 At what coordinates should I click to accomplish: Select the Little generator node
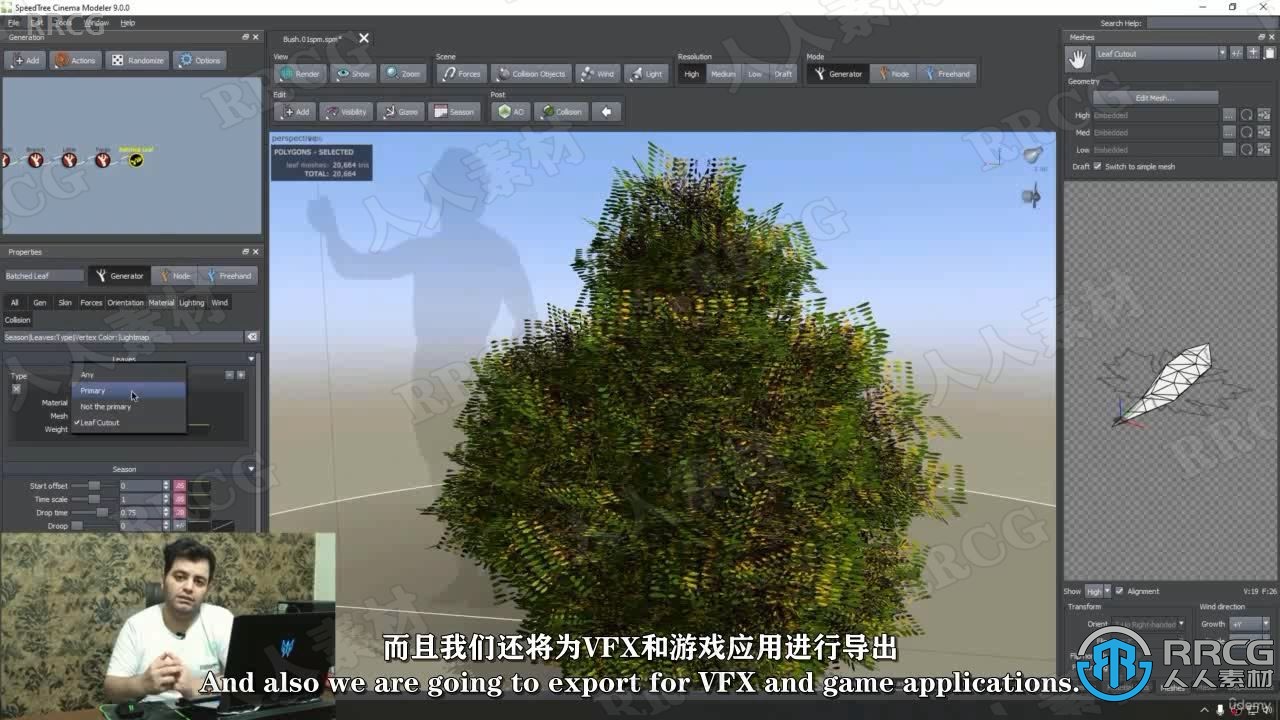coord(69,159)
